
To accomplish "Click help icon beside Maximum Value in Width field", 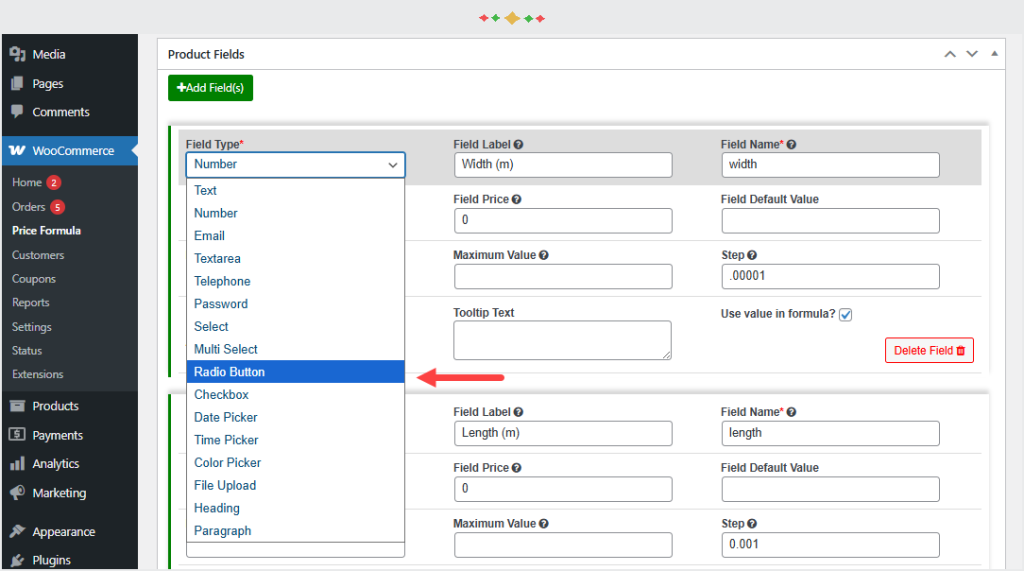I will point(544,255).
